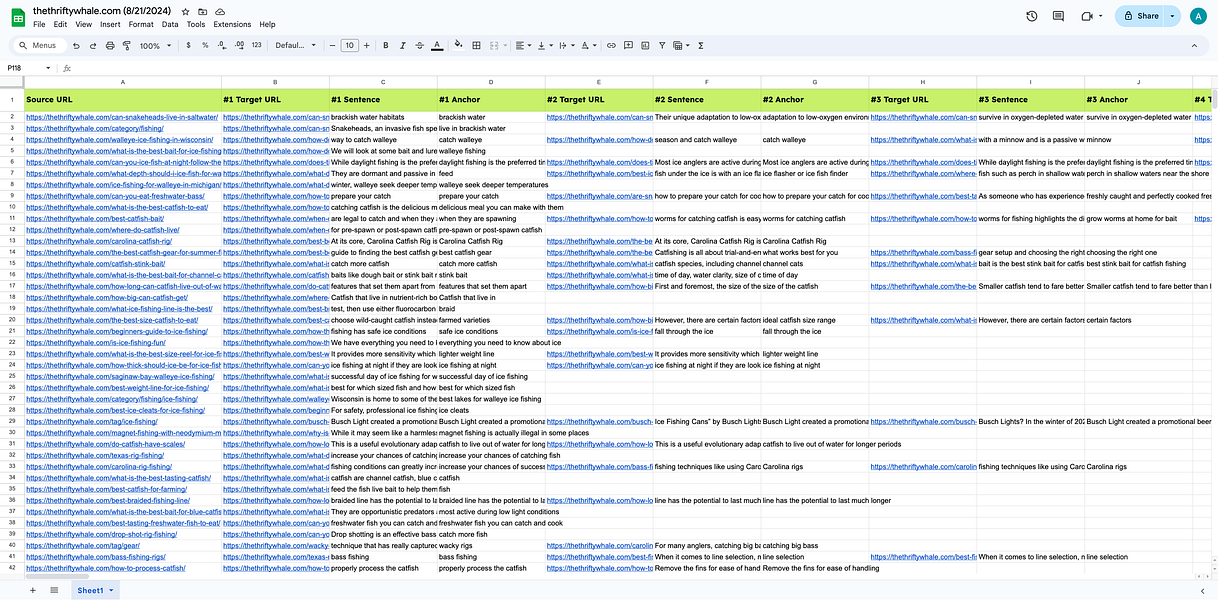Viewport: 1218px width, 600px height.
Task: Open the File menu
Action: tap(39, 24)
